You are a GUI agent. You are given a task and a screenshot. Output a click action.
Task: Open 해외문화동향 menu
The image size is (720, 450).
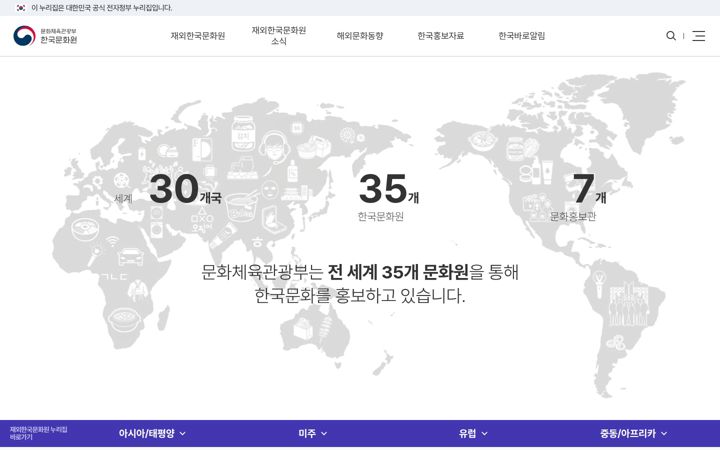tap(360, 36)
